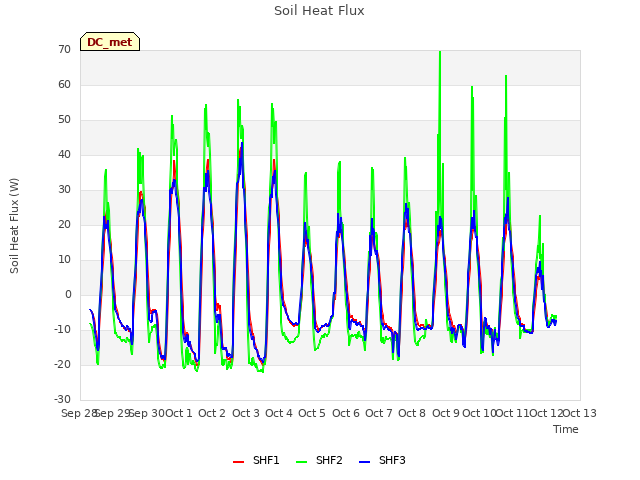Click the Oct 1 x-axis date label
The image size is (640, 480).
click(x=179, y=413)
